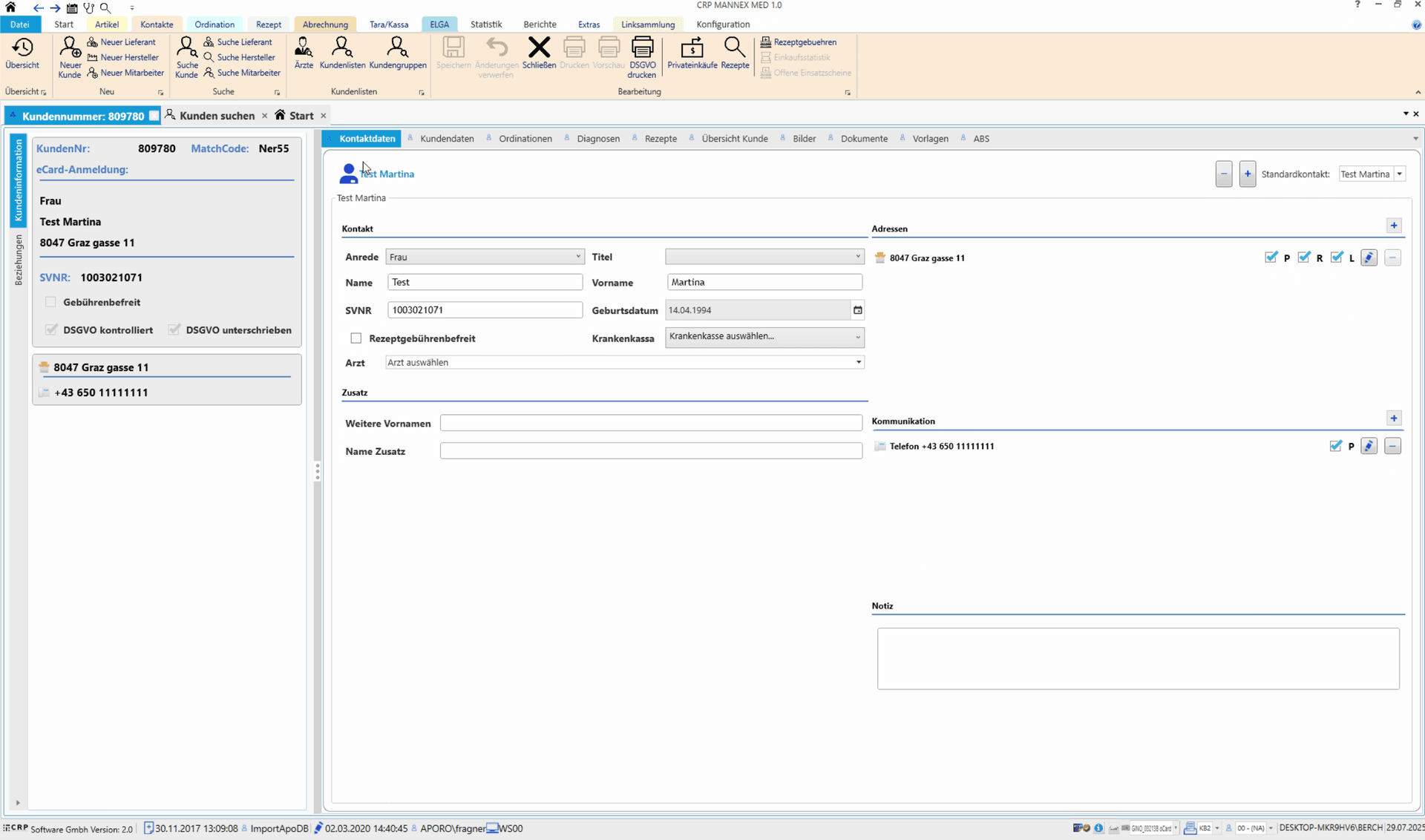This screenshot has height=840, width=1425.
Task: Click Suche Lieferant in ribbon
Action: (x=237, y=42)
